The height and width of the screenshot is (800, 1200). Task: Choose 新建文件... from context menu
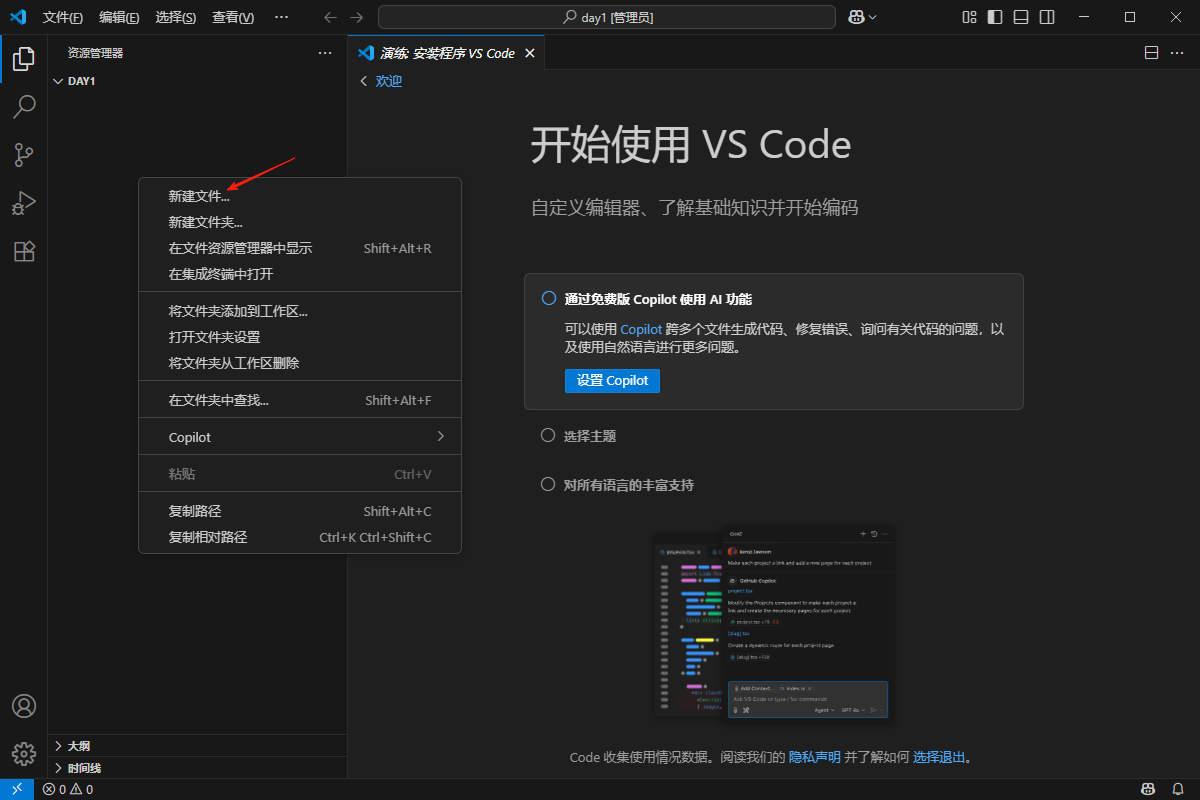[x=300, y=197]
